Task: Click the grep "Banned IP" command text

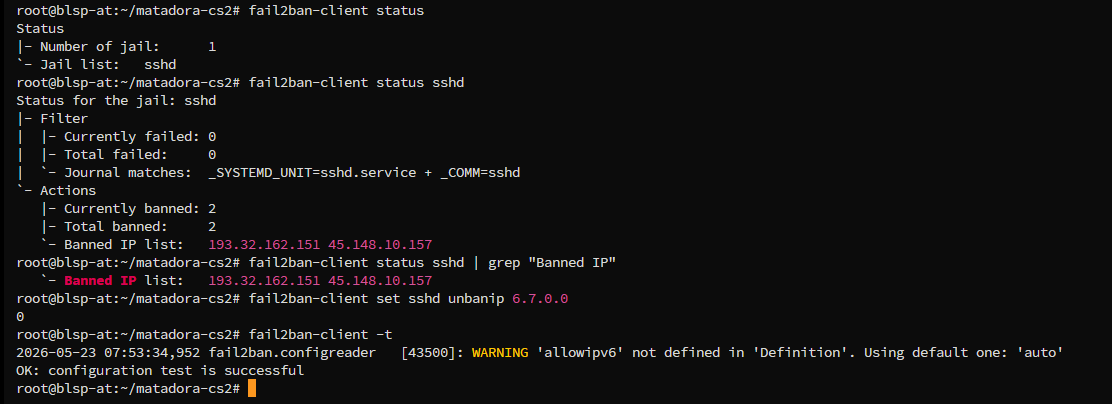Action: pos(552,262)
